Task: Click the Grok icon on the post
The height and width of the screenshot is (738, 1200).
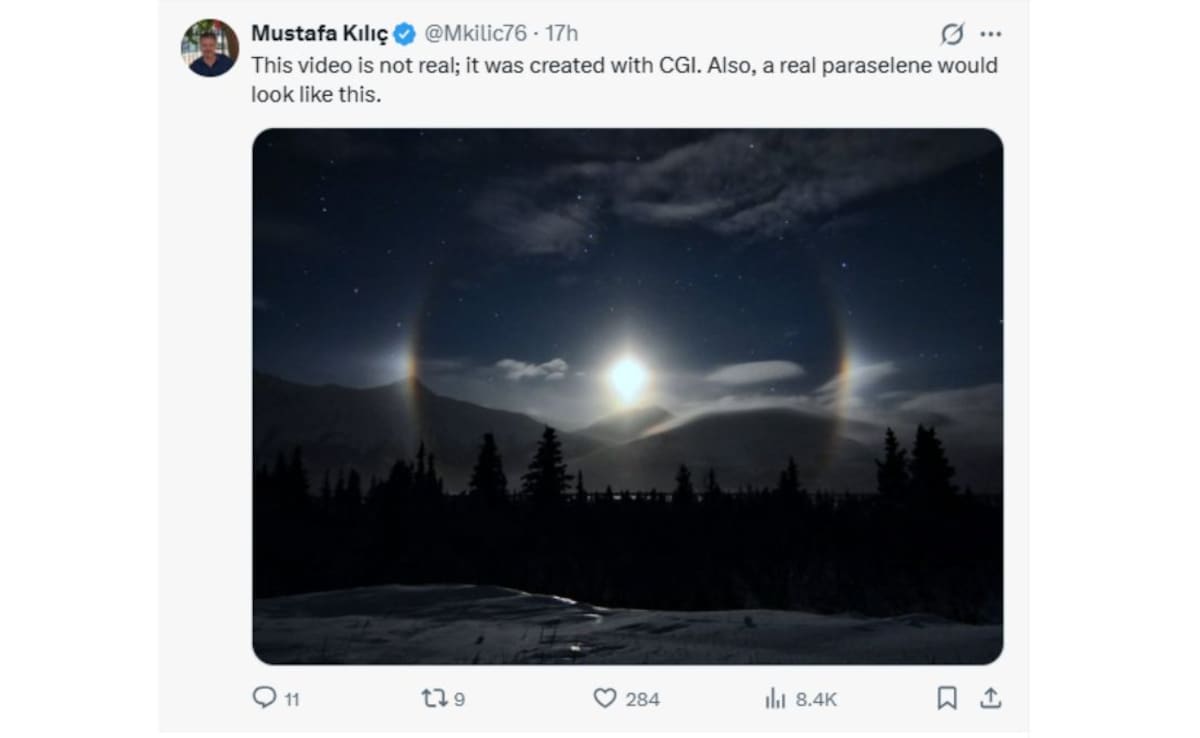Action: [952, 34]
